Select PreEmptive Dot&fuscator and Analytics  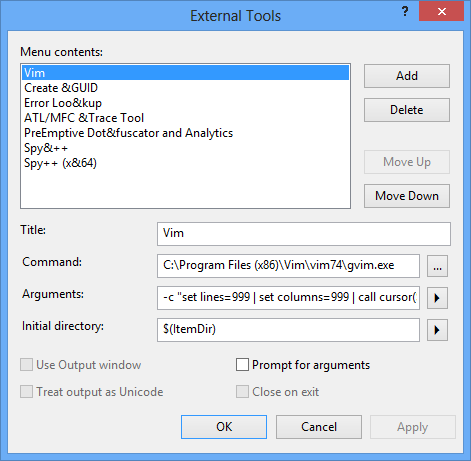185,133
